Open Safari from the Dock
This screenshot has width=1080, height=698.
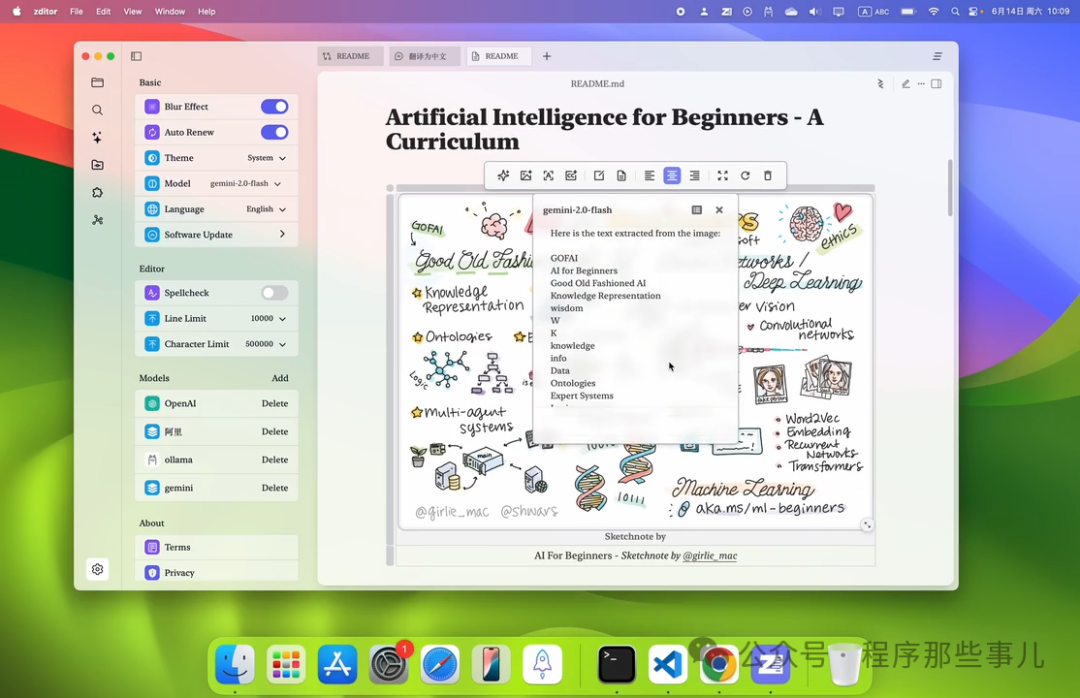click(x=439, y=665)
